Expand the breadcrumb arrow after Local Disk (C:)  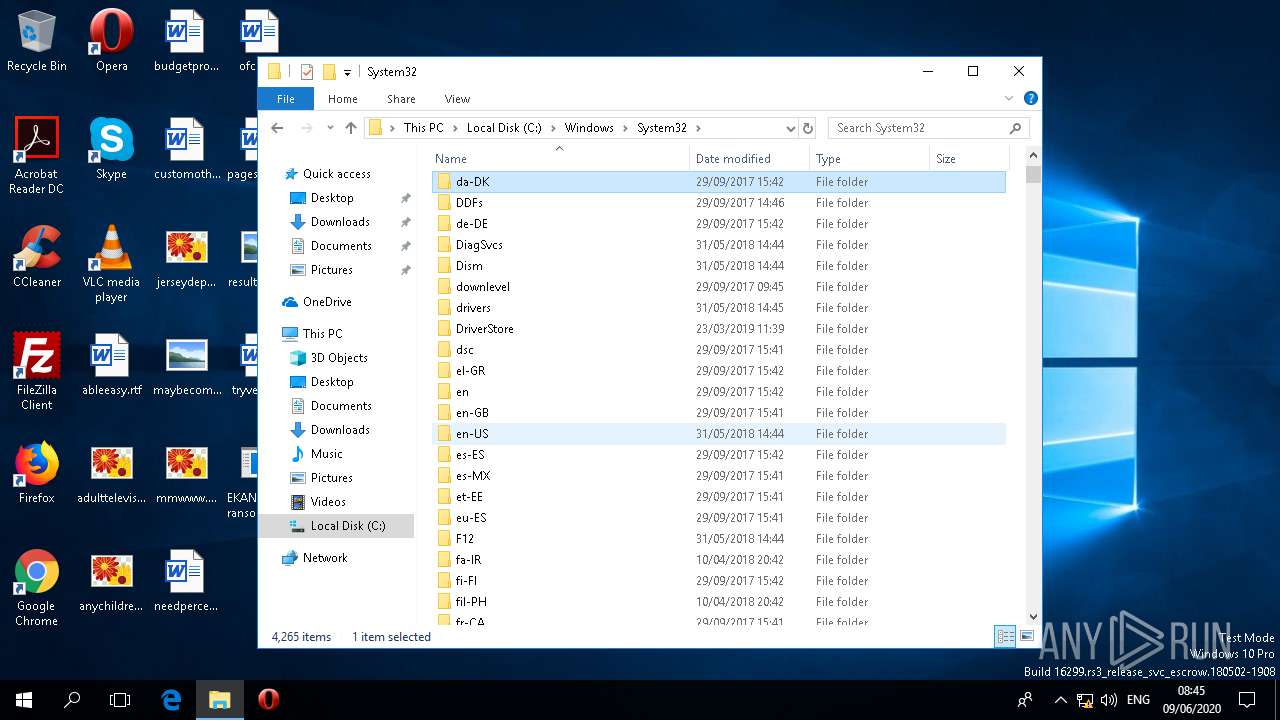coord(553,128)
